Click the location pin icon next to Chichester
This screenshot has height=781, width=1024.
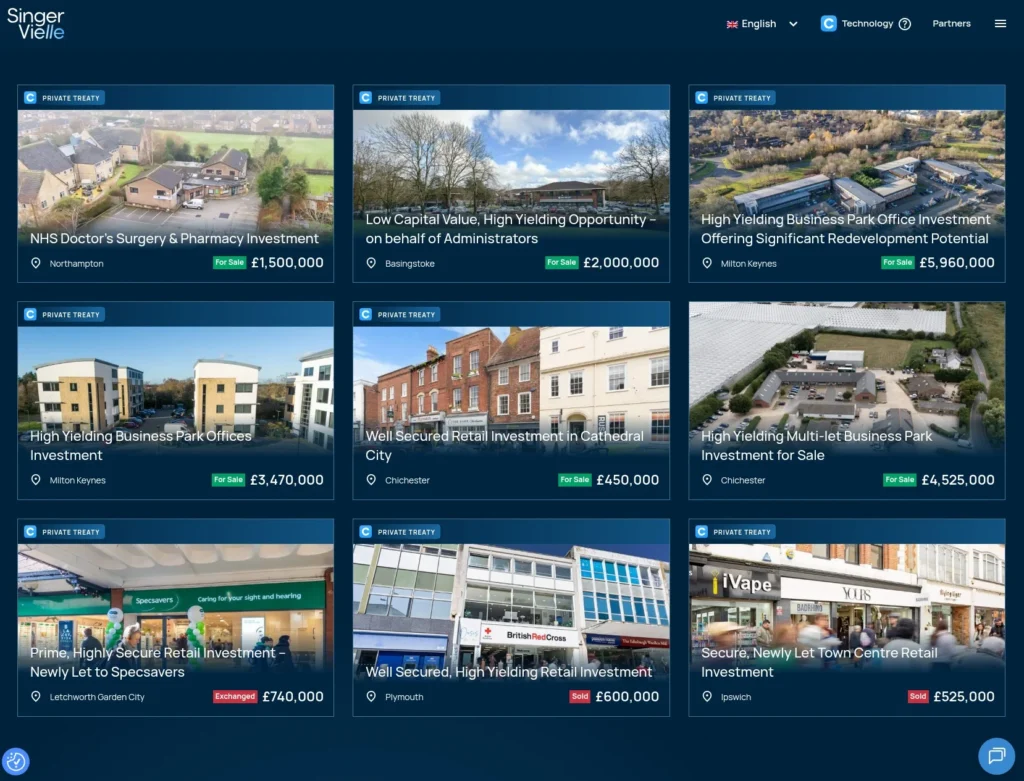click(x=372, y=480)
